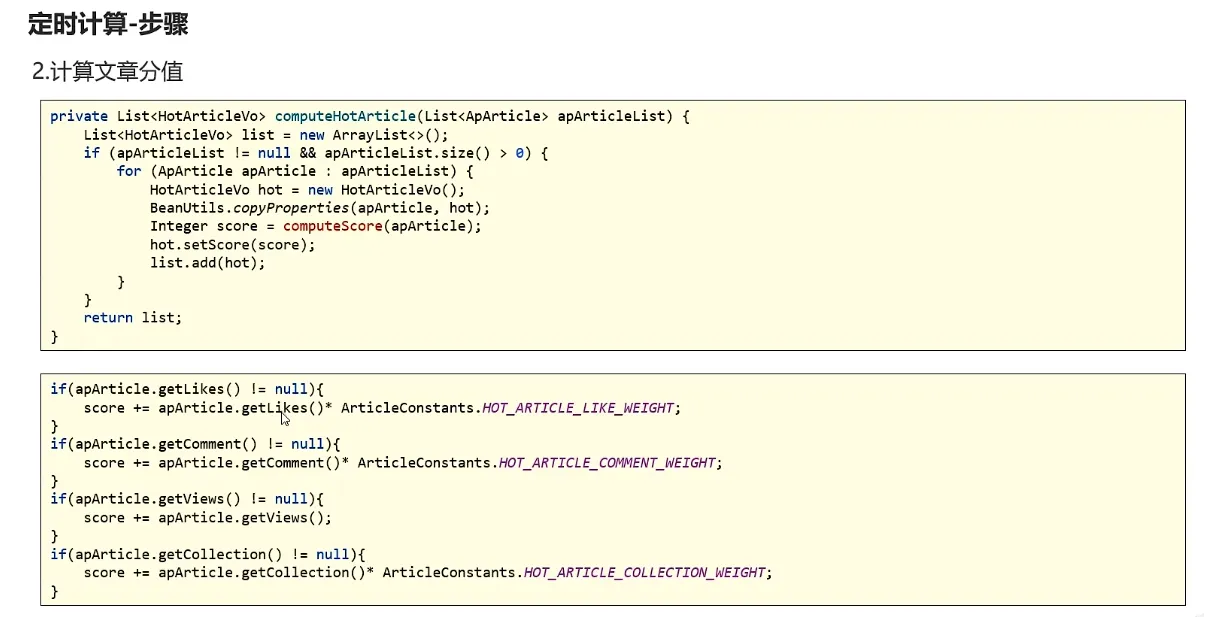Click the heading 定时计算-步骤
Image resolution: width=1228 pixels, height=617 pixels.
coord(108,25)
